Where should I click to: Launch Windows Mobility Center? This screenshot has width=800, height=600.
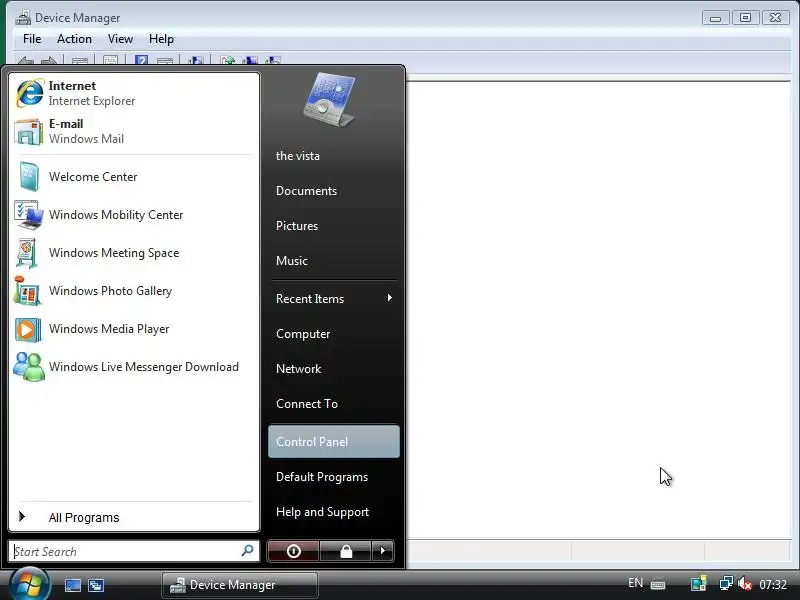coord(134,215)
